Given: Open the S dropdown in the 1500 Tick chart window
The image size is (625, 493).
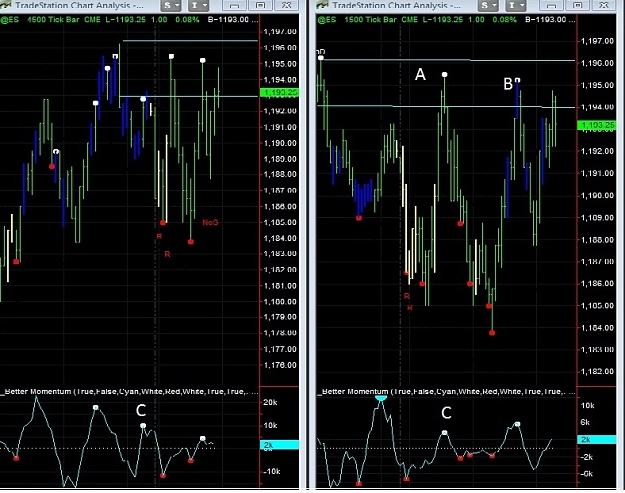Looking at the screenshot, I should (489, 5).
